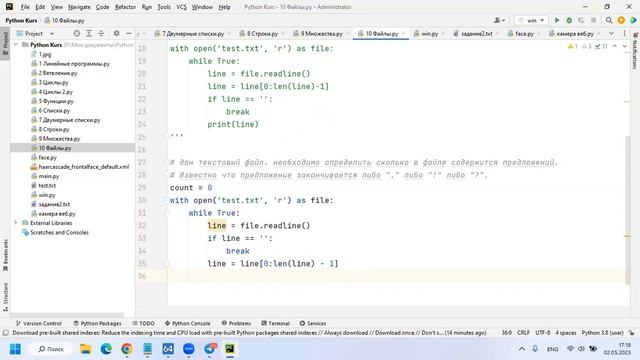Hide the Project panel with minus icon
Viewport: 640px width, 360px height.
click(x=129, y=33)
